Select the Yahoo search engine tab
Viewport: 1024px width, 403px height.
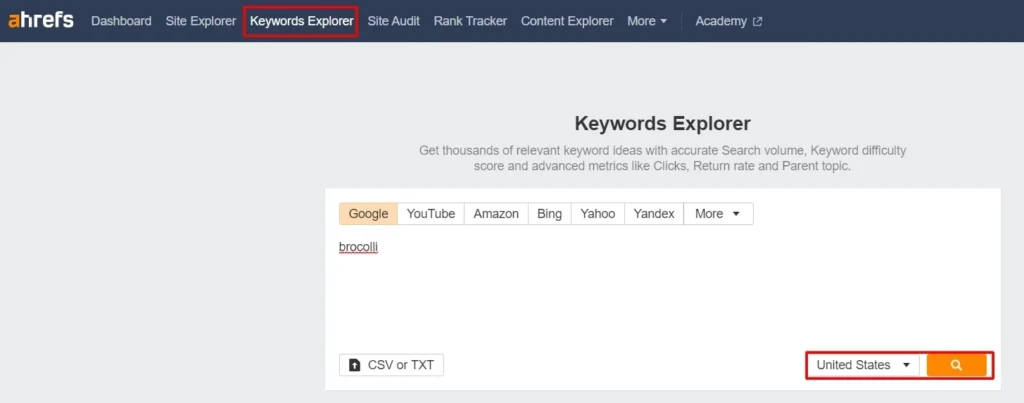click(x=598, y=214)
